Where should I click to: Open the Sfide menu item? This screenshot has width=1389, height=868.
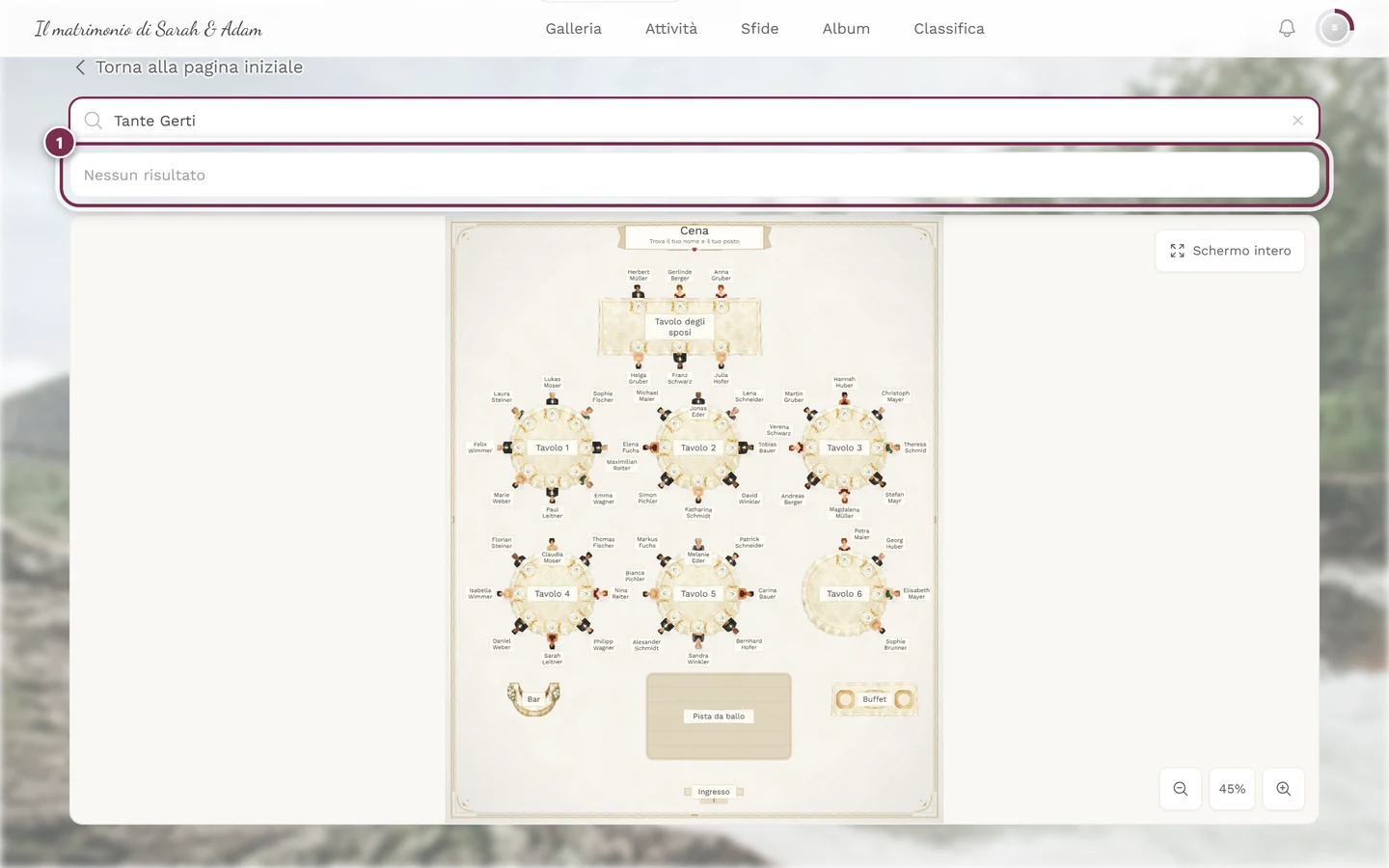(x=759, y=29)
